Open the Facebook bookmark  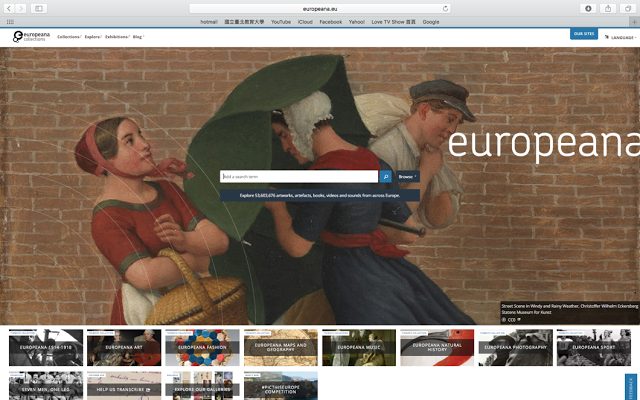tap(331, 22)
